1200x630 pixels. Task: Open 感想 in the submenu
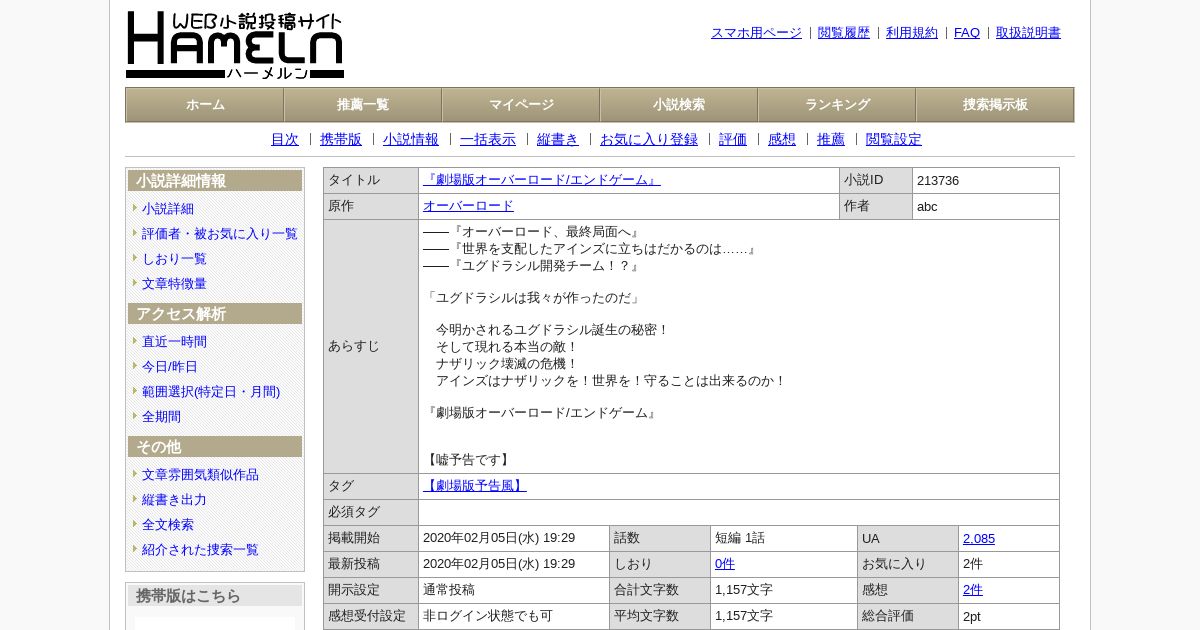[x=782, y=140]
